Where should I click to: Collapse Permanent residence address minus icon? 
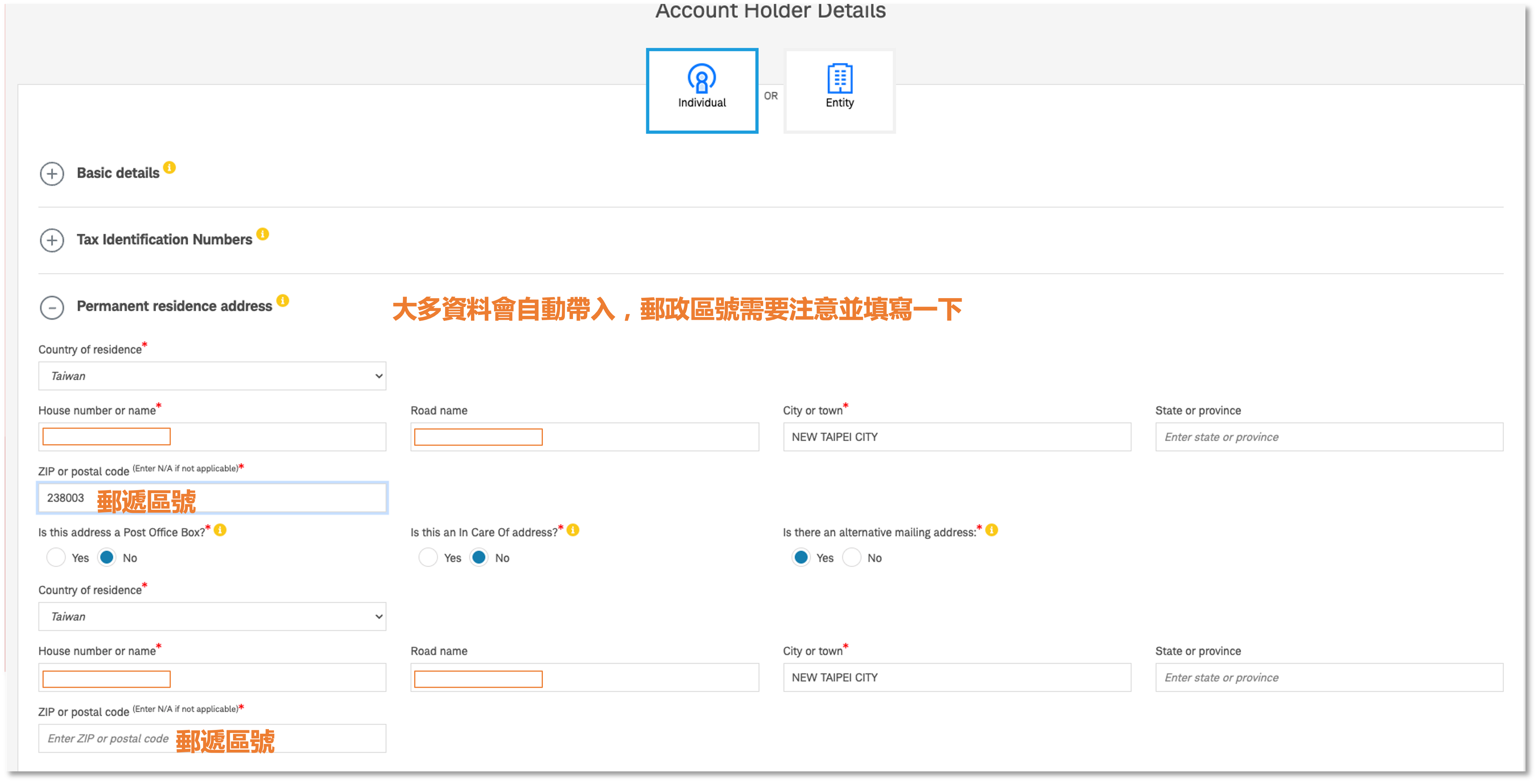point(52,307)
